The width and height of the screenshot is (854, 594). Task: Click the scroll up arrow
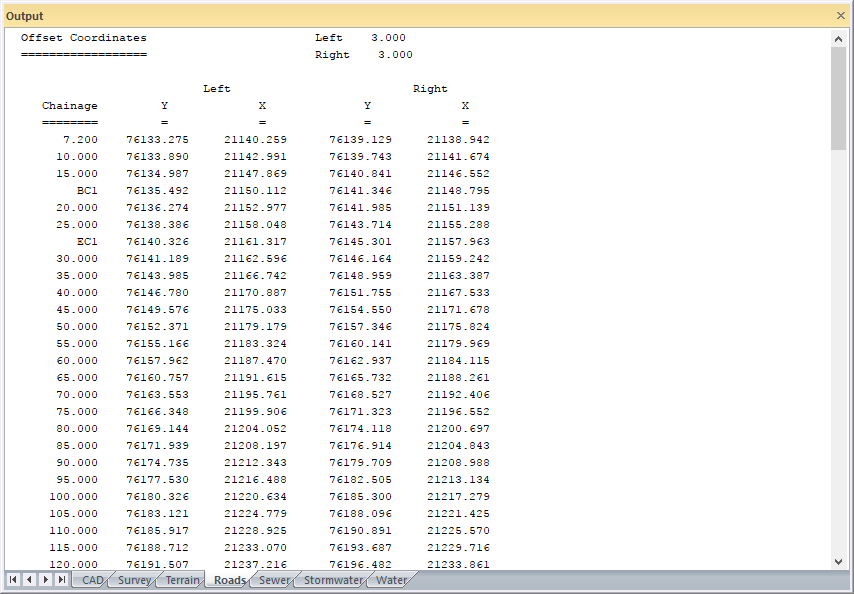[x=839, y=38]
